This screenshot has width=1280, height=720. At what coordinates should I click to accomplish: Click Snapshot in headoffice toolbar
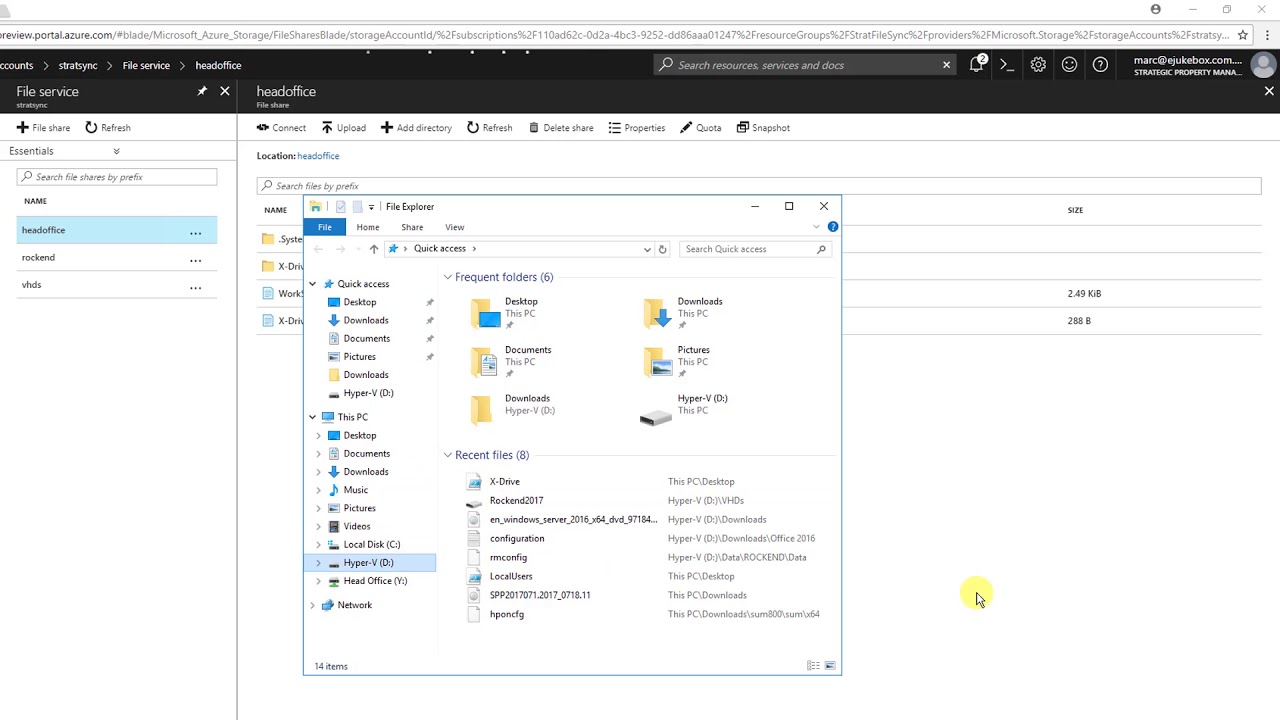(763, 128)
